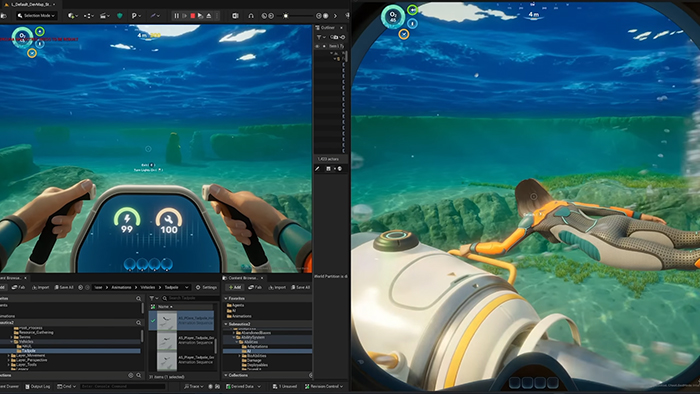
Task: Sort assets by Name column header
Action: pyautogui.click(x=165, y=307)
